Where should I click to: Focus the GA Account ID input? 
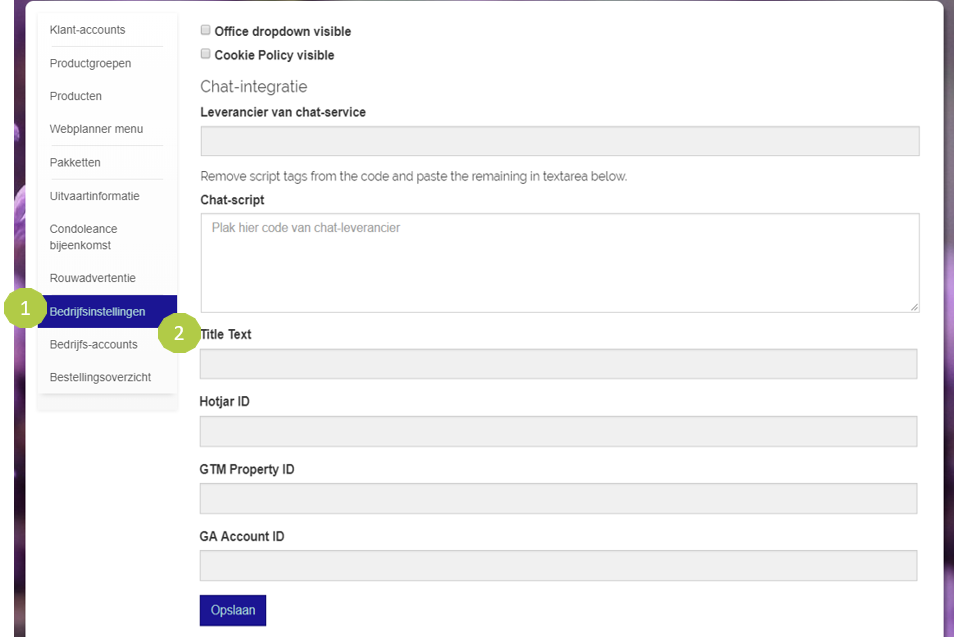tap(558, 565)
